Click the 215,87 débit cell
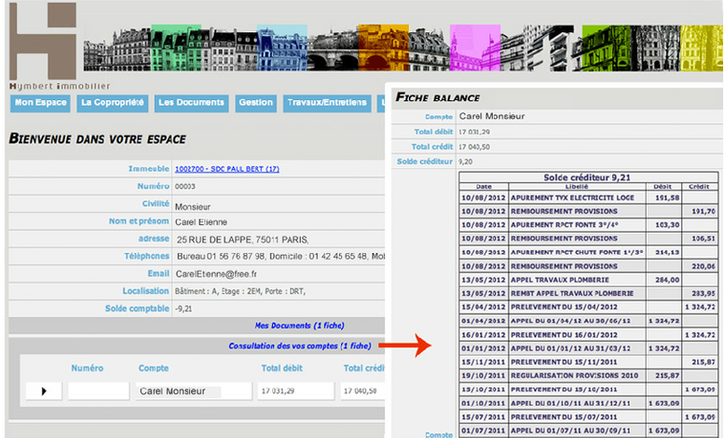Screen dimensions: 724x438 point(664,376)
